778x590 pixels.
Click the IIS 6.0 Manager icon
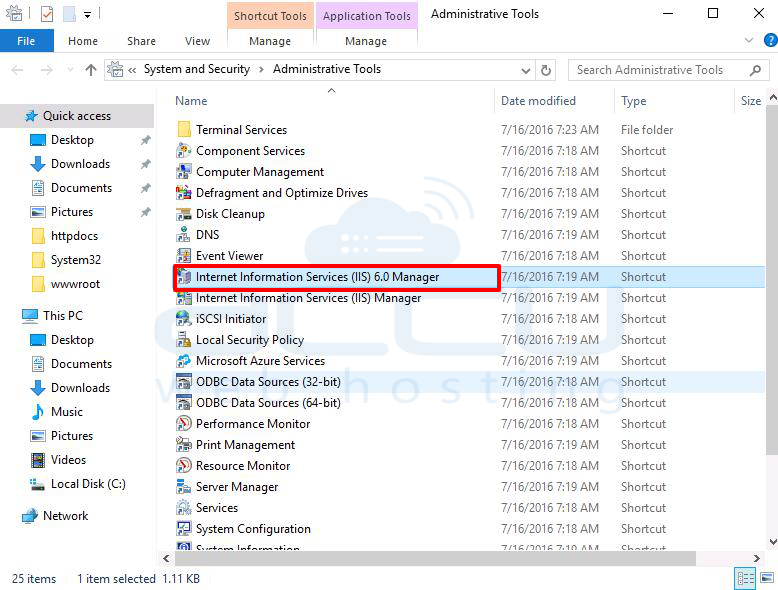[x=184, y=276]
